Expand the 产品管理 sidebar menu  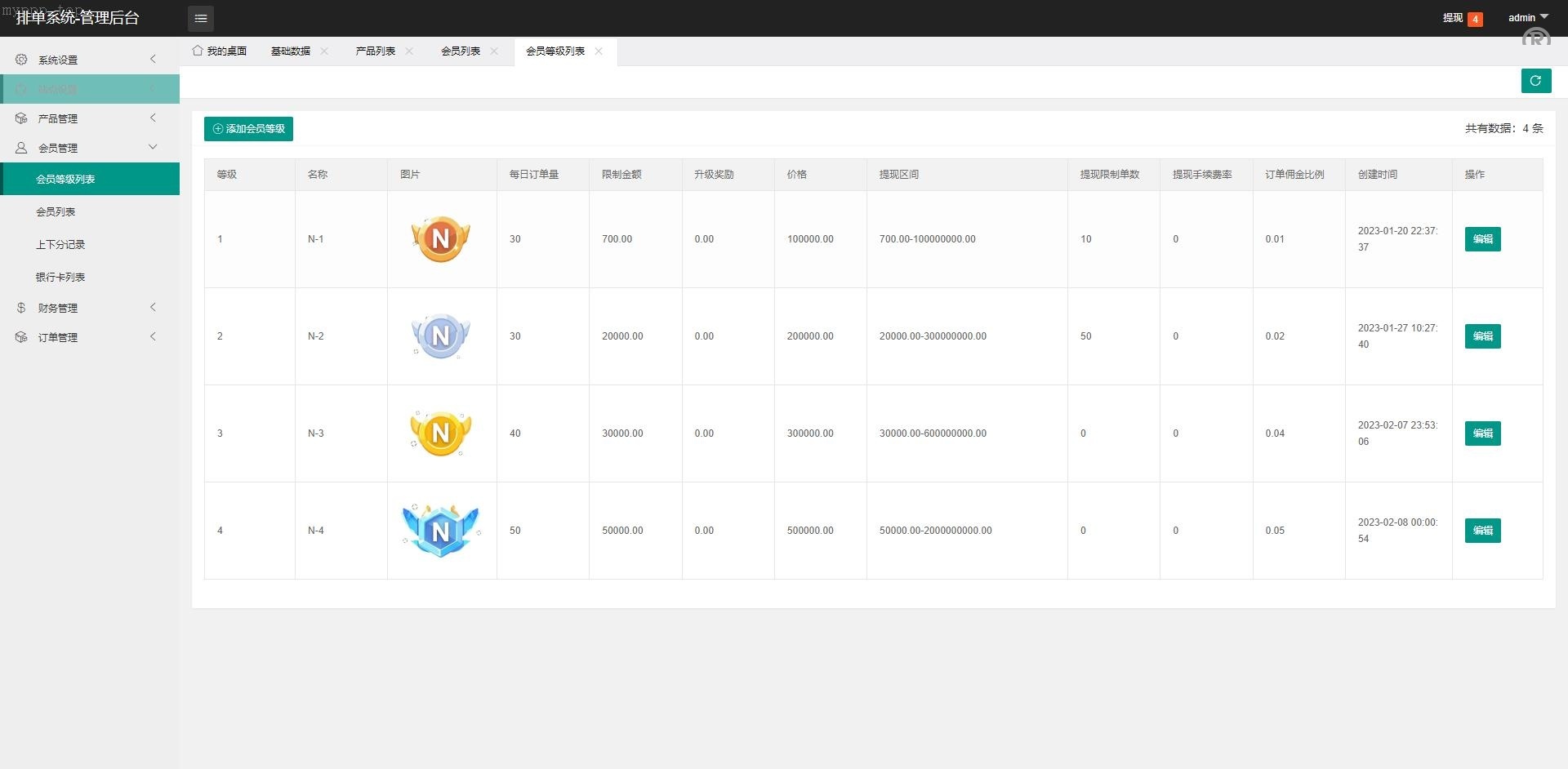click(x=90, y=118)
